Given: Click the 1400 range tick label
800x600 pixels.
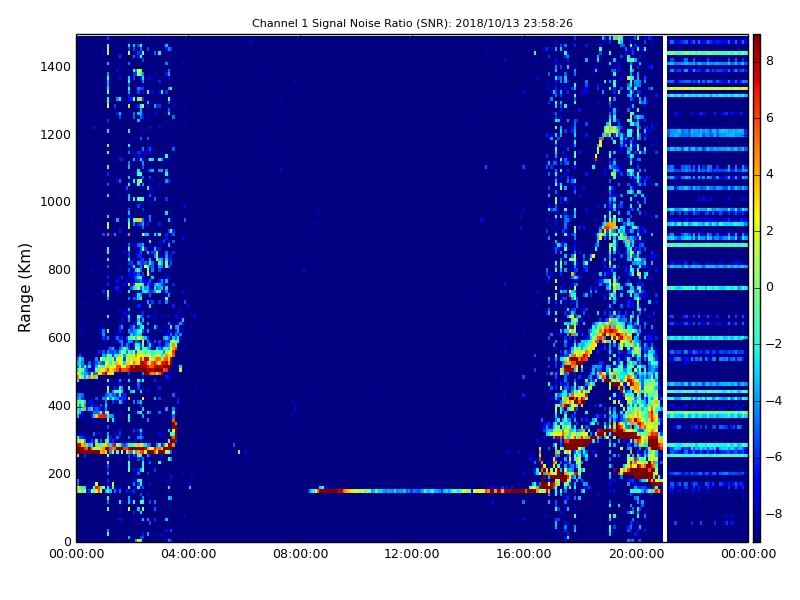Looking at the screenshot, I should [56, 67].
